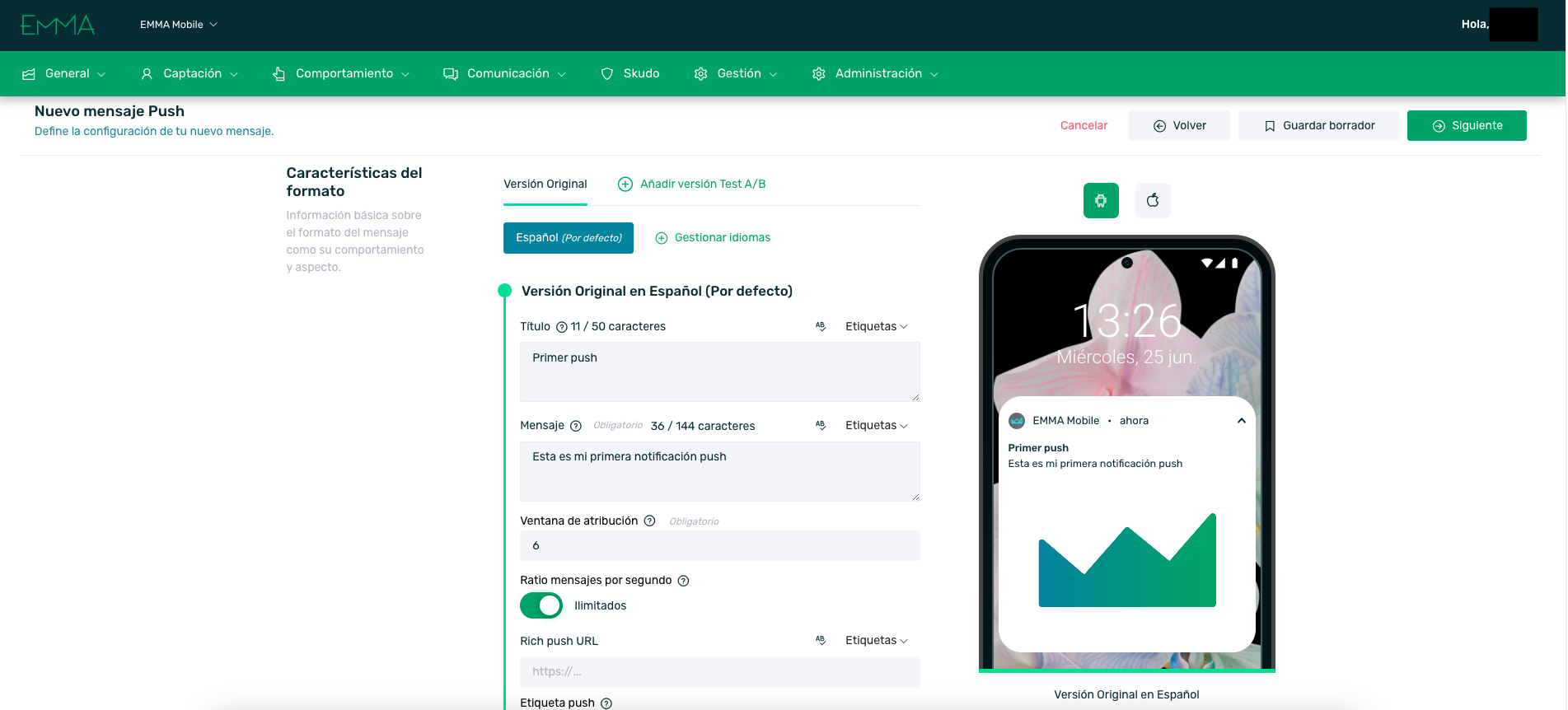Image resolution: width=1568 pixels, height=710 pixels.
Task: Click plus icon beside Gestionar idiomas
Action: [x=661, y=238]
